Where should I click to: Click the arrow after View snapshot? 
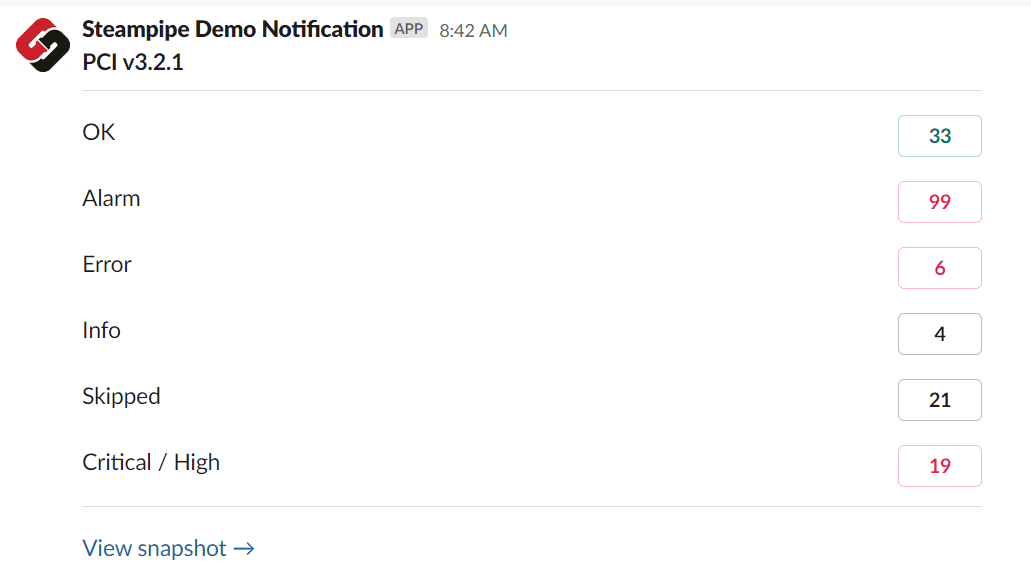(244, 548)
